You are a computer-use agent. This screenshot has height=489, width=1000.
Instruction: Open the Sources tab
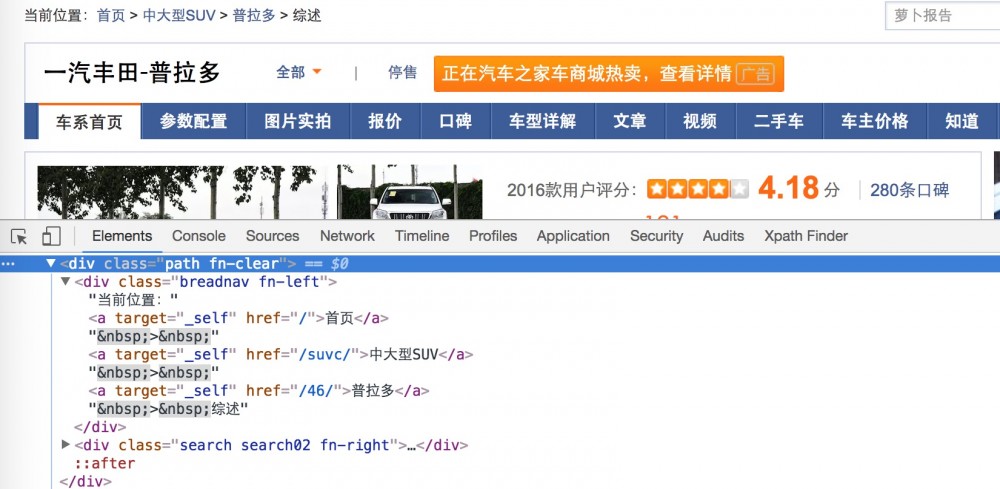[273, 236]
